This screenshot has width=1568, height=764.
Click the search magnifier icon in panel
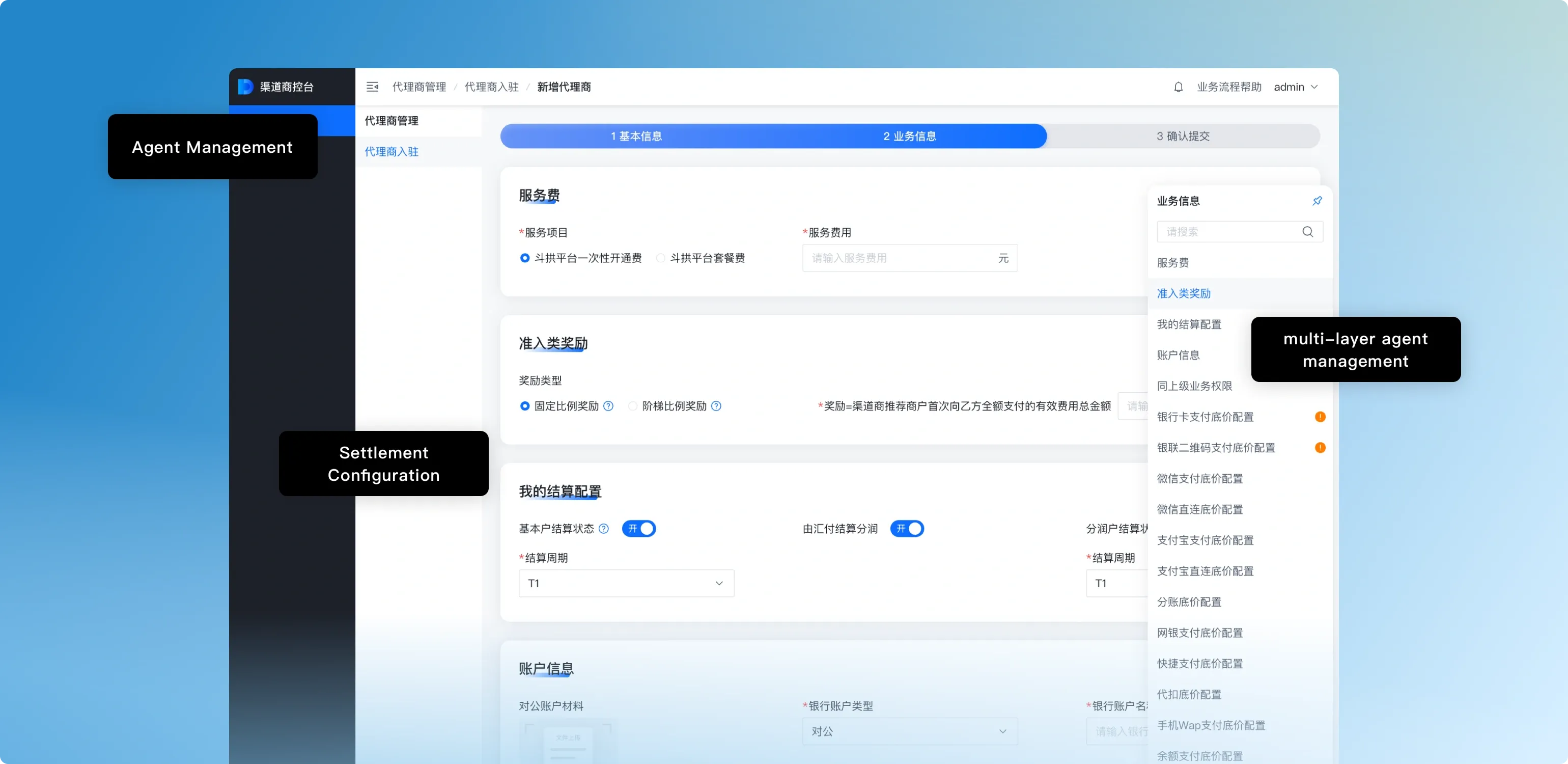pyautogui.click(x=1307, y=232)
